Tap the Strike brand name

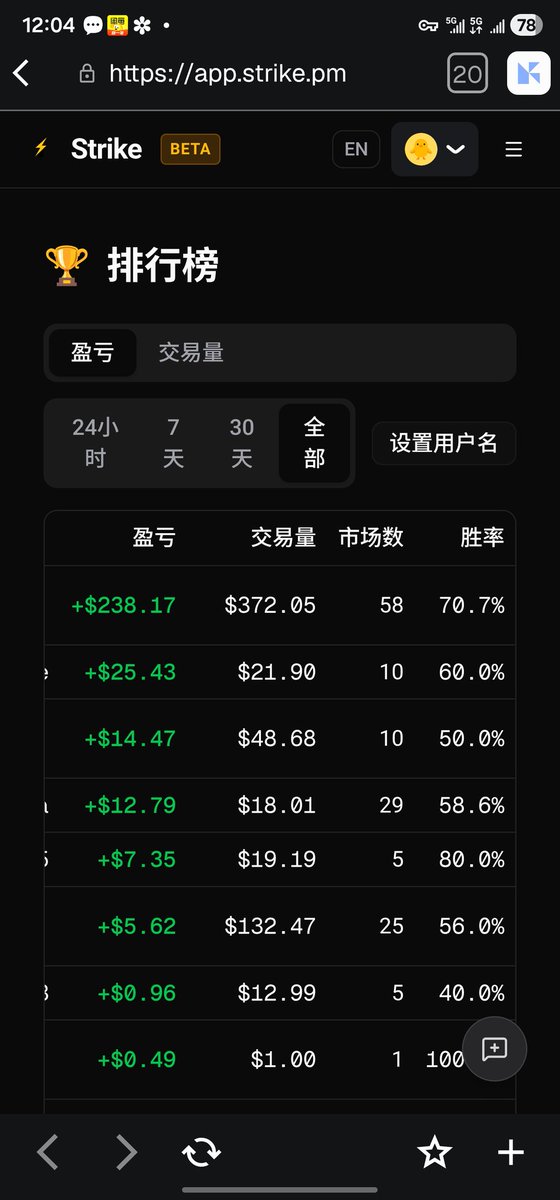click(106, 149)
